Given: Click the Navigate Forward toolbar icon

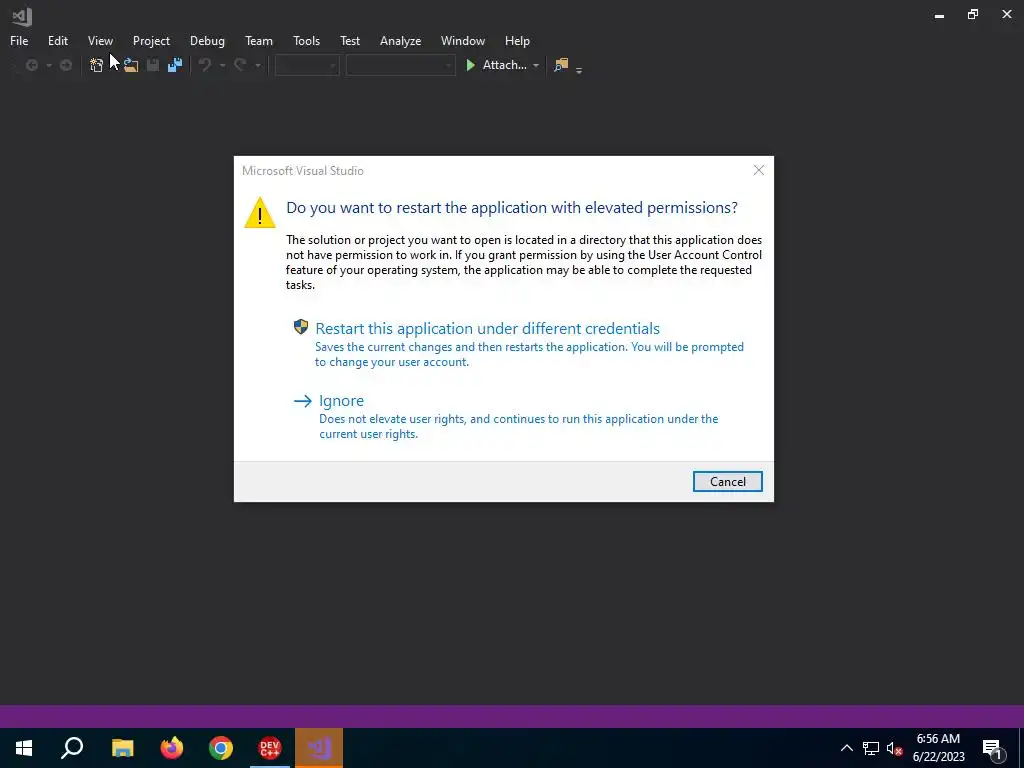Looking at the screenshot, I should [66, 65].
